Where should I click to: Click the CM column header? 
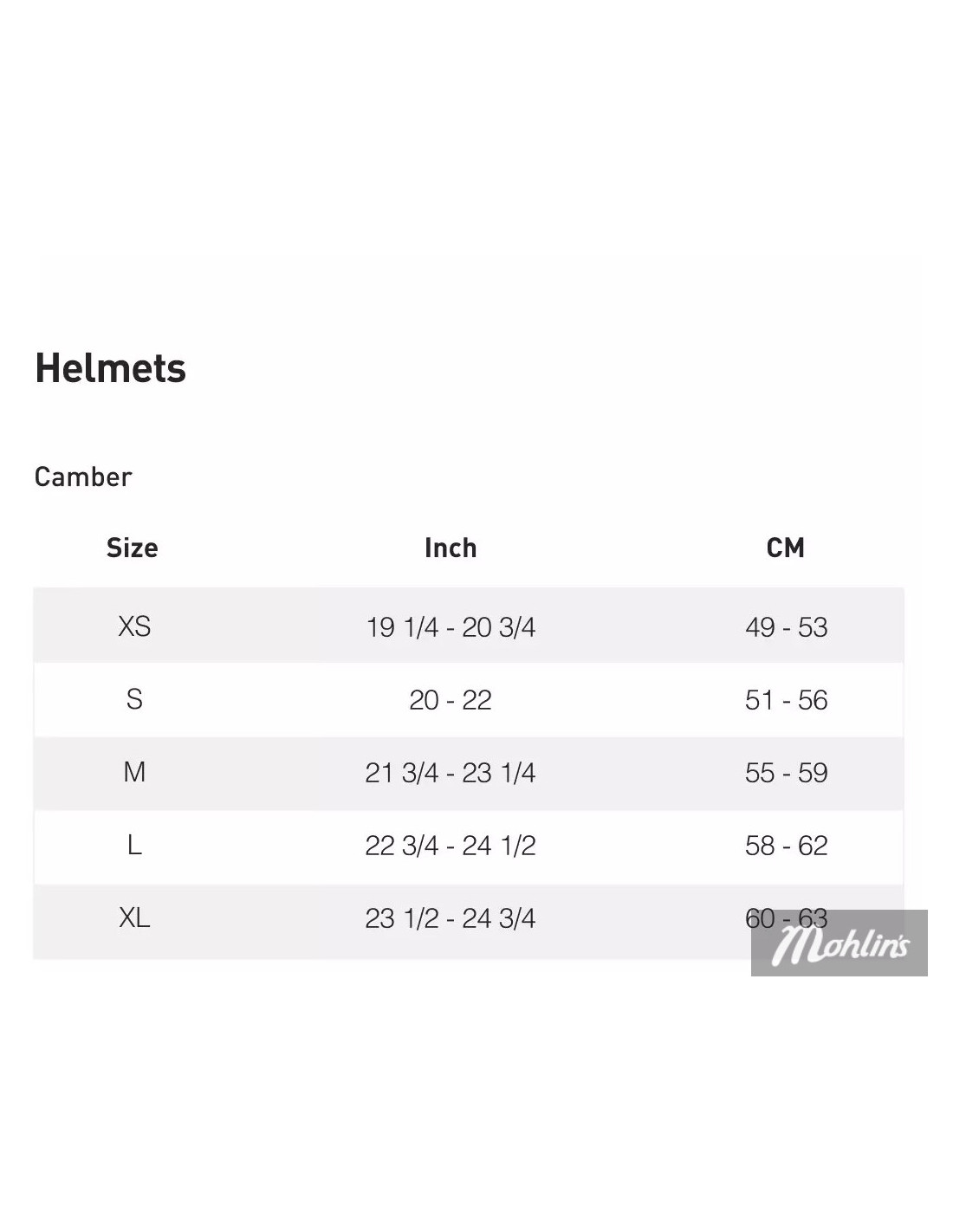(x=786, y=548)
